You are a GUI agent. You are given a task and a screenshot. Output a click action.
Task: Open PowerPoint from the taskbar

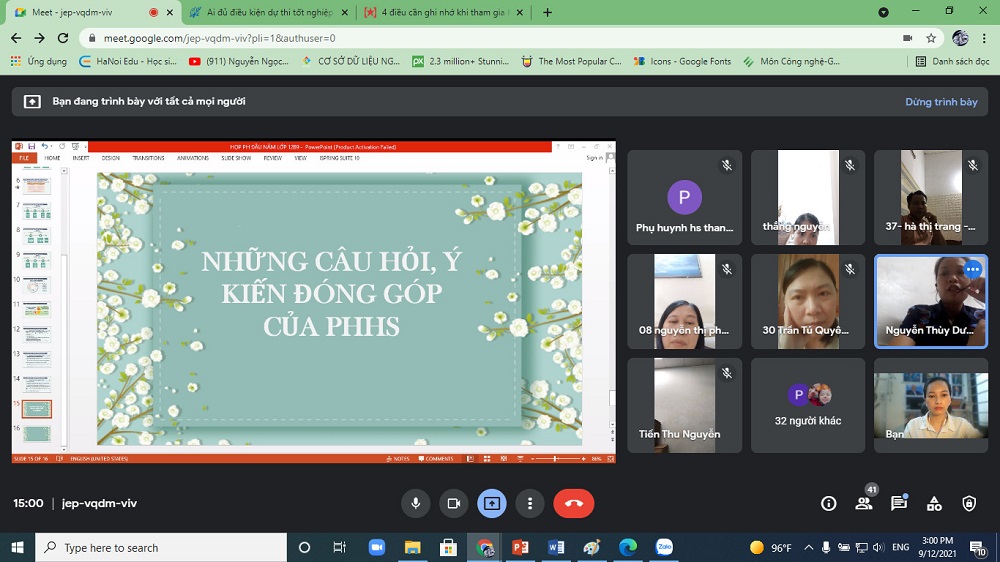tap(520, 548)
